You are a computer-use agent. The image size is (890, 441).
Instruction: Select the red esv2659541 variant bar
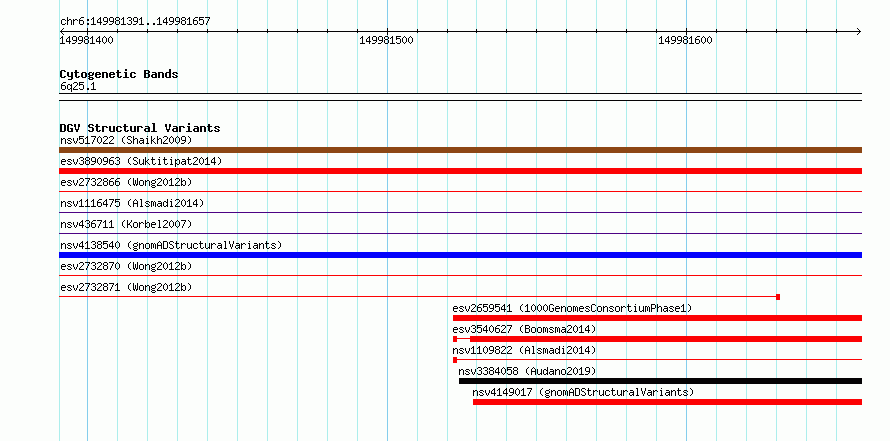pos(657,318)
